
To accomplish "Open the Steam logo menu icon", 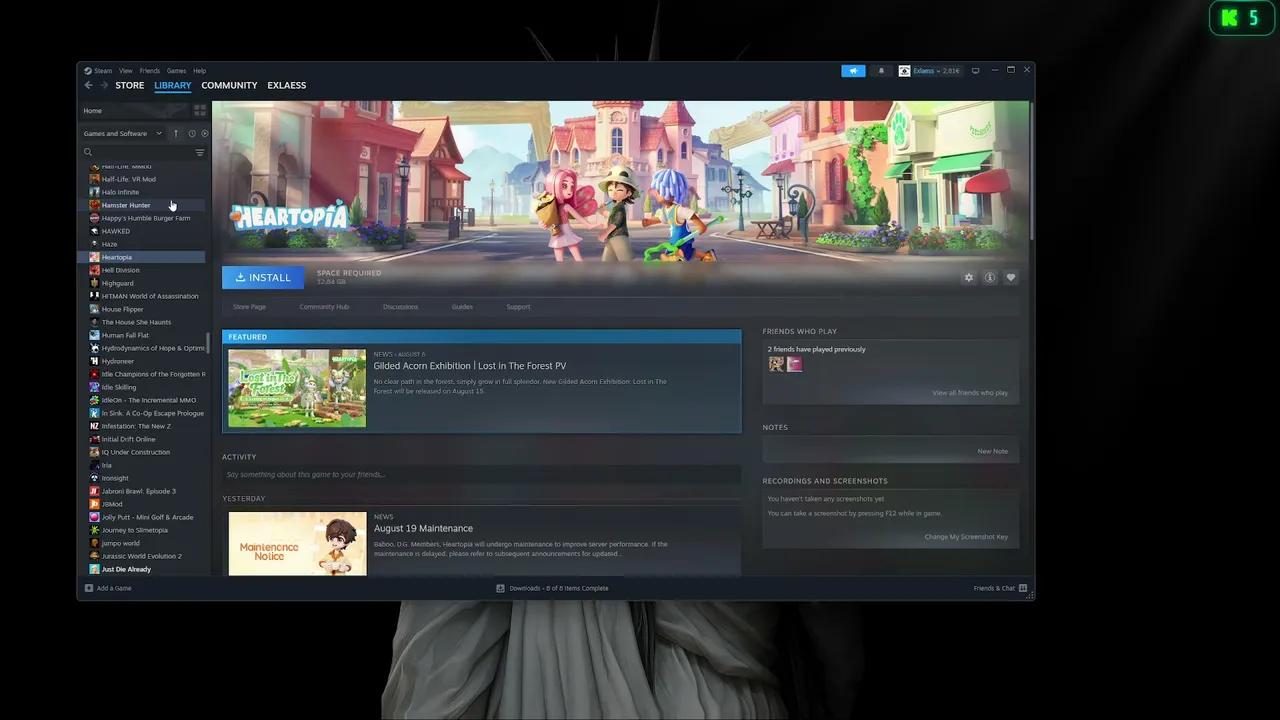I will (88, 71).
